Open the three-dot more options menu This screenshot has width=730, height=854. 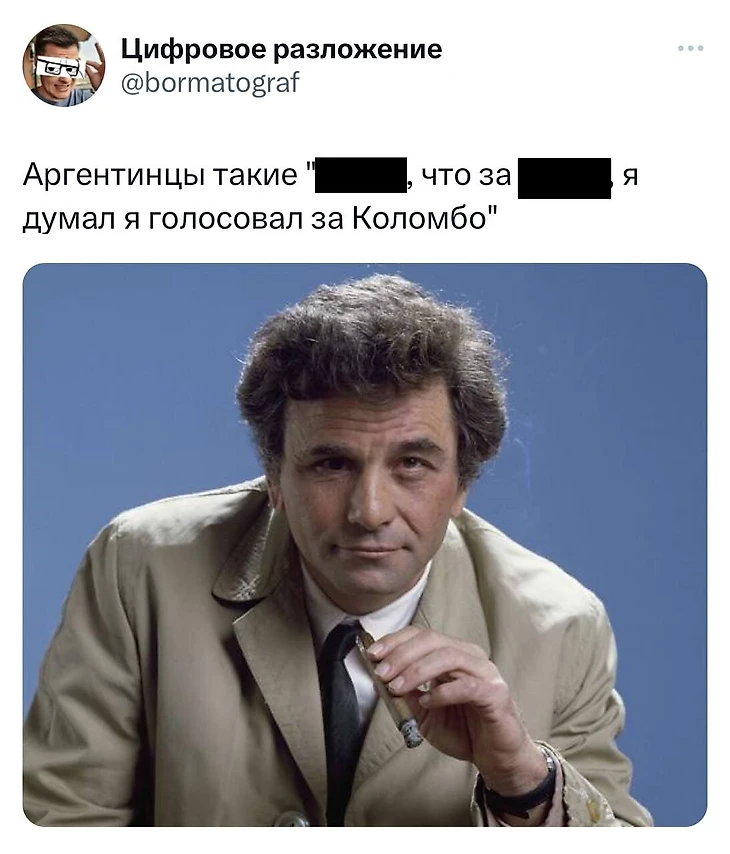point(691,48)
